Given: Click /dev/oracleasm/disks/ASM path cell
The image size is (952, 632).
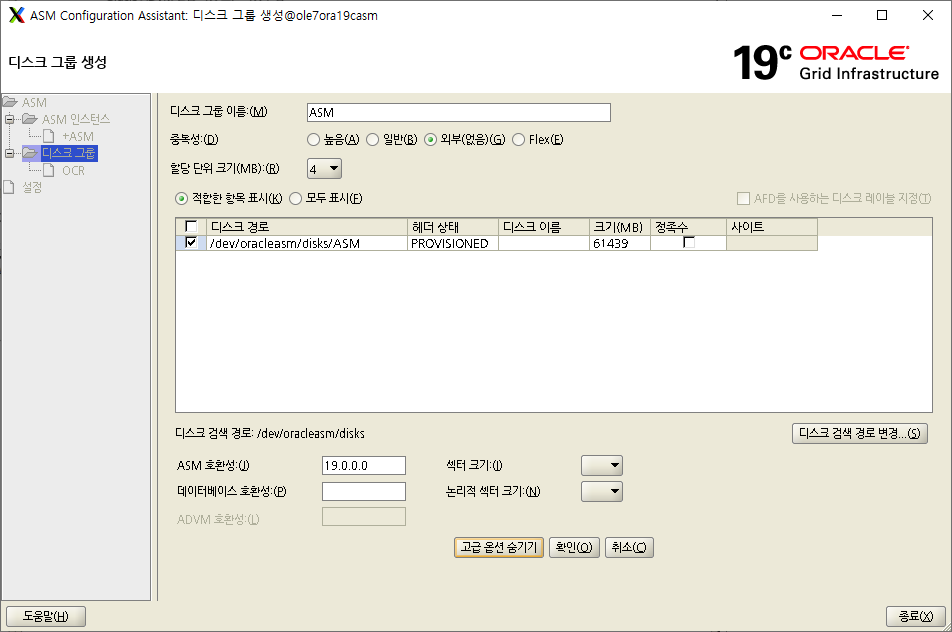Looking at the screenshot, I should [x=307, y=243].
